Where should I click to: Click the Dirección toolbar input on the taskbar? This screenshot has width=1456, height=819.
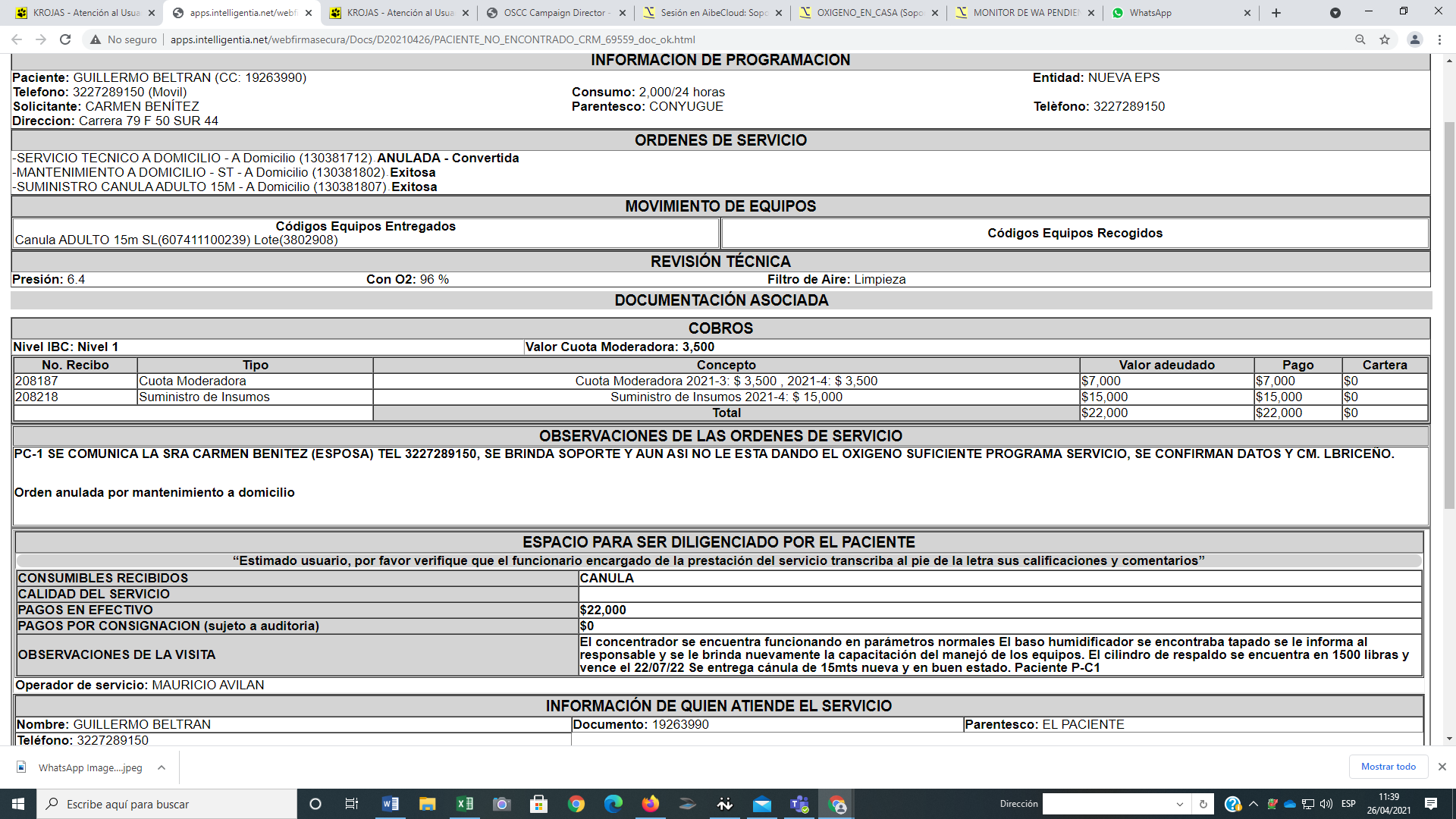pyautogui.click(x=1107, y=804)
